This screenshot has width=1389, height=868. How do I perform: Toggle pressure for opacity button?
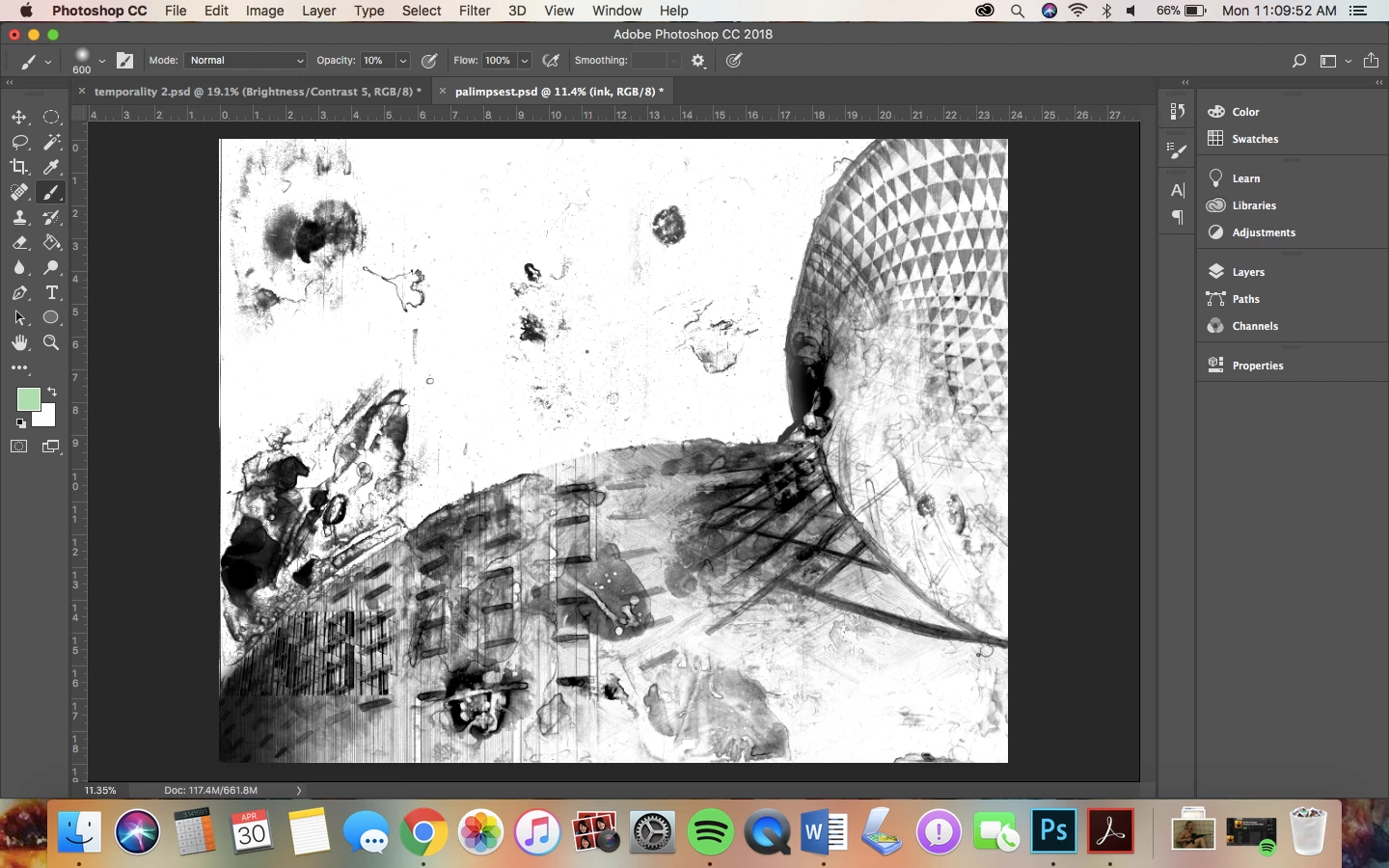[429, 60]
